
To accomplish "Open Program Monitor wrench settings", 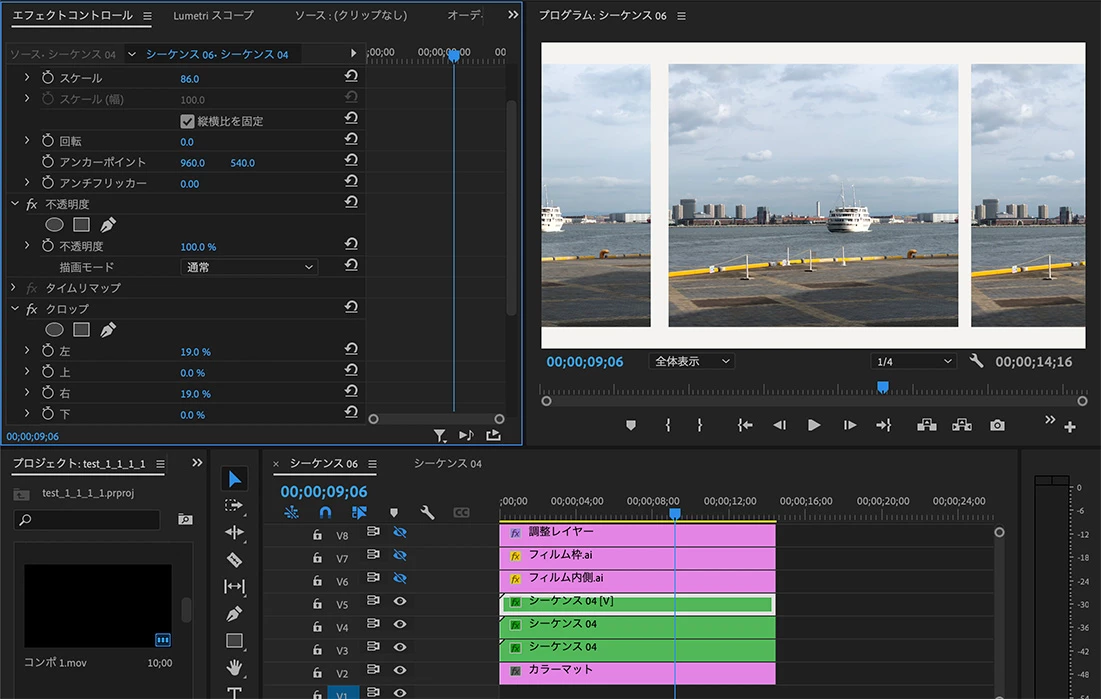I will (x=976, y=361).
